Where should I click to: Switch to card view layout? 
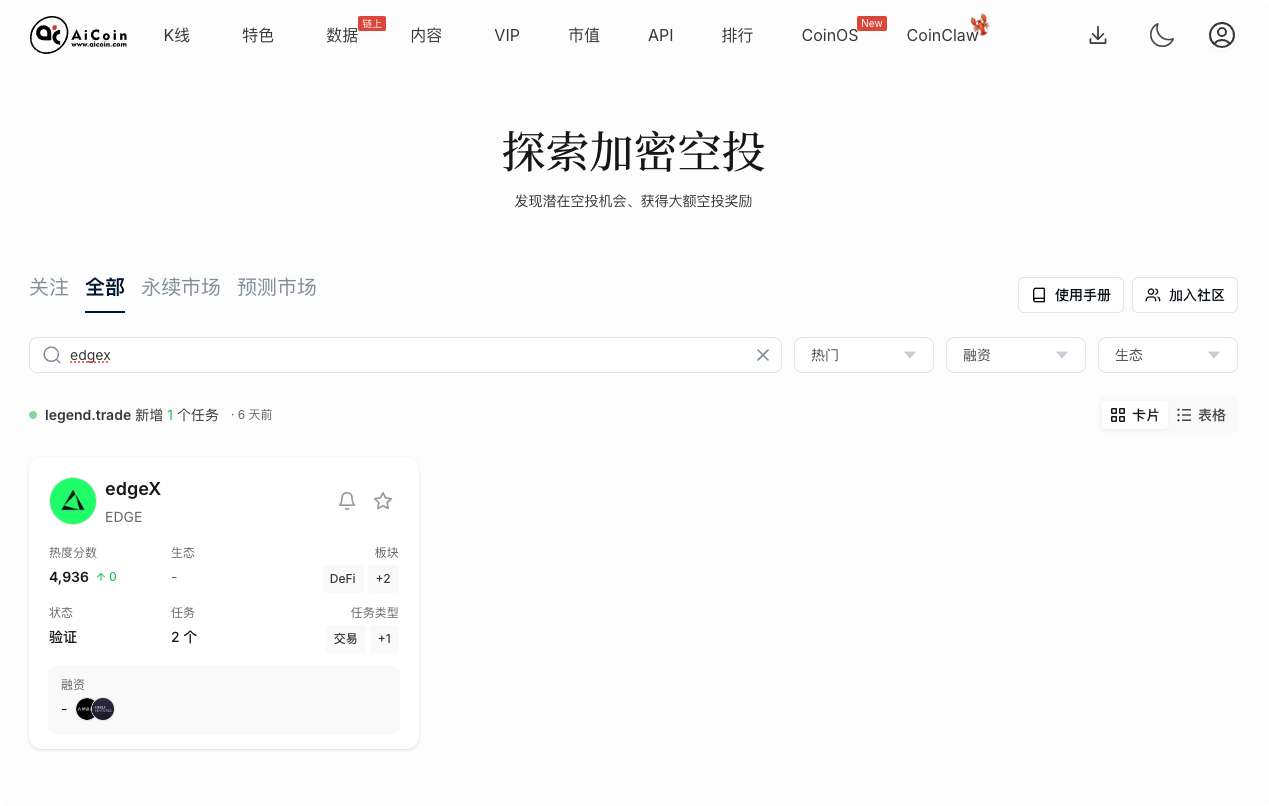point(1135,415)
